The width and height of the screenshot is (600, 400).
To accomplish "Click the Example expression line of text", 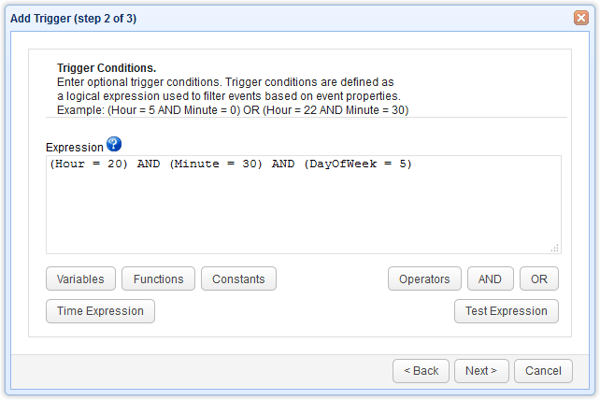I will tap(232, 109).
